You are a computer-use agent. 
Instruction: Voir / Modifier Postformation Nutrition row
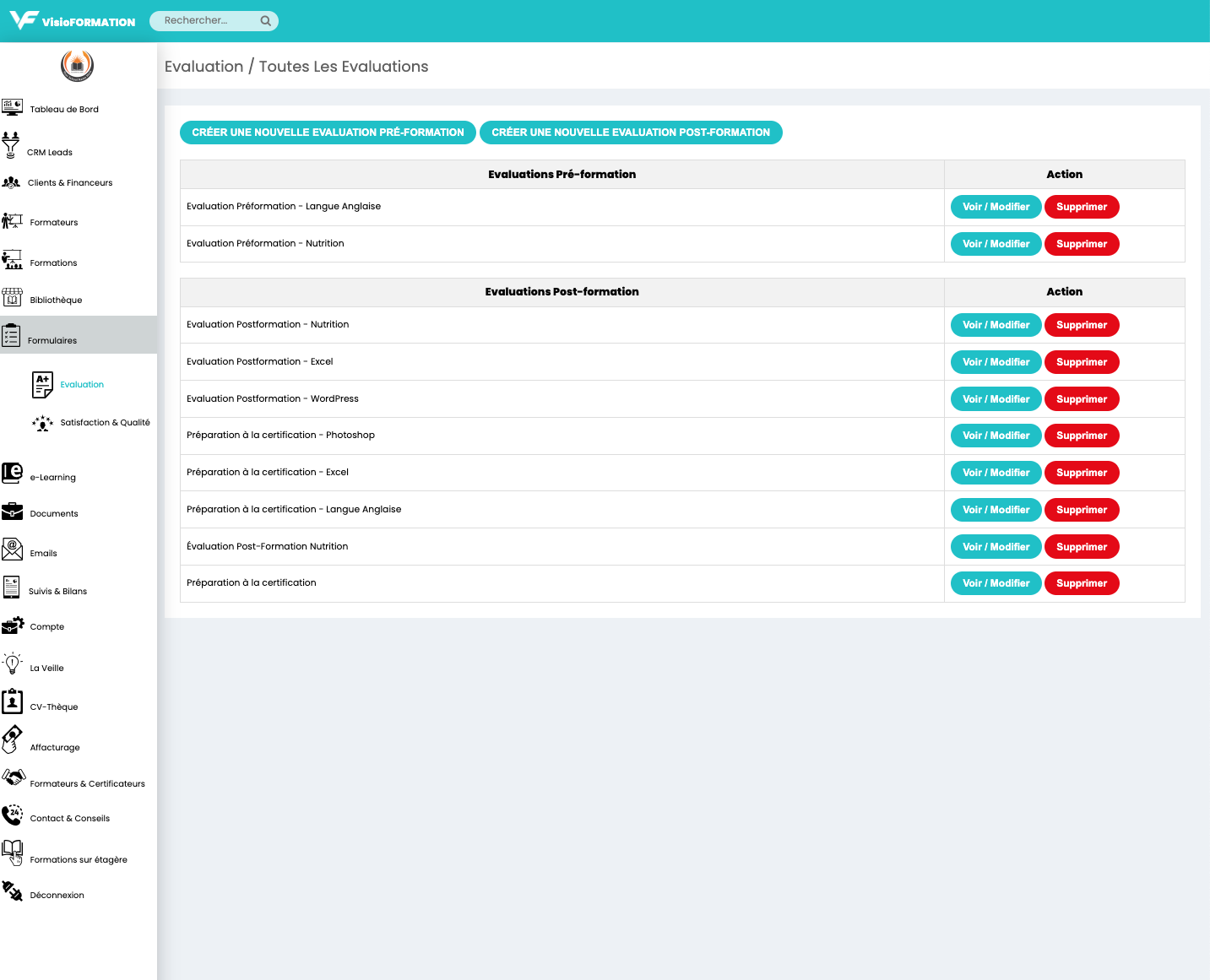click(x=996, y=325)
